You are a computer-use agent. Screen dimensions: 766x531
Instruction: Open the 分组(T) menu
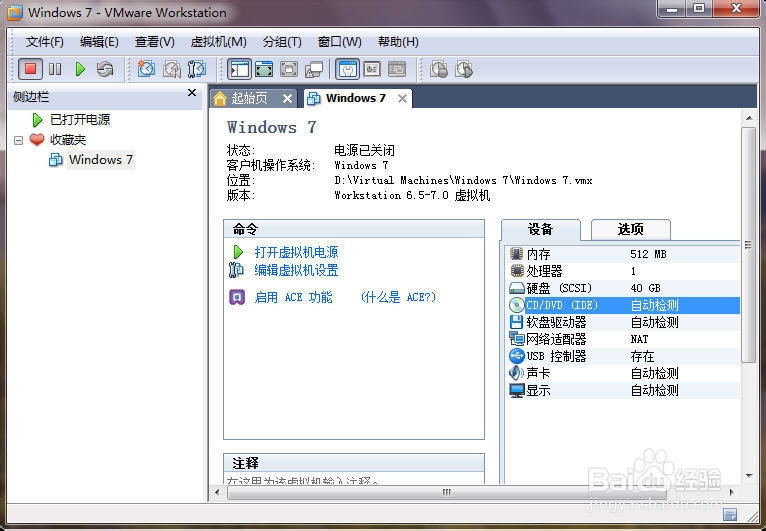tap(282, 42)
